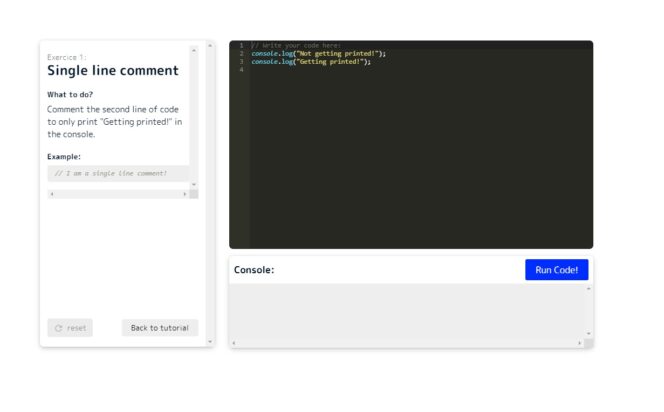Place cursor on empty line 4 of editor

[400, 70]
